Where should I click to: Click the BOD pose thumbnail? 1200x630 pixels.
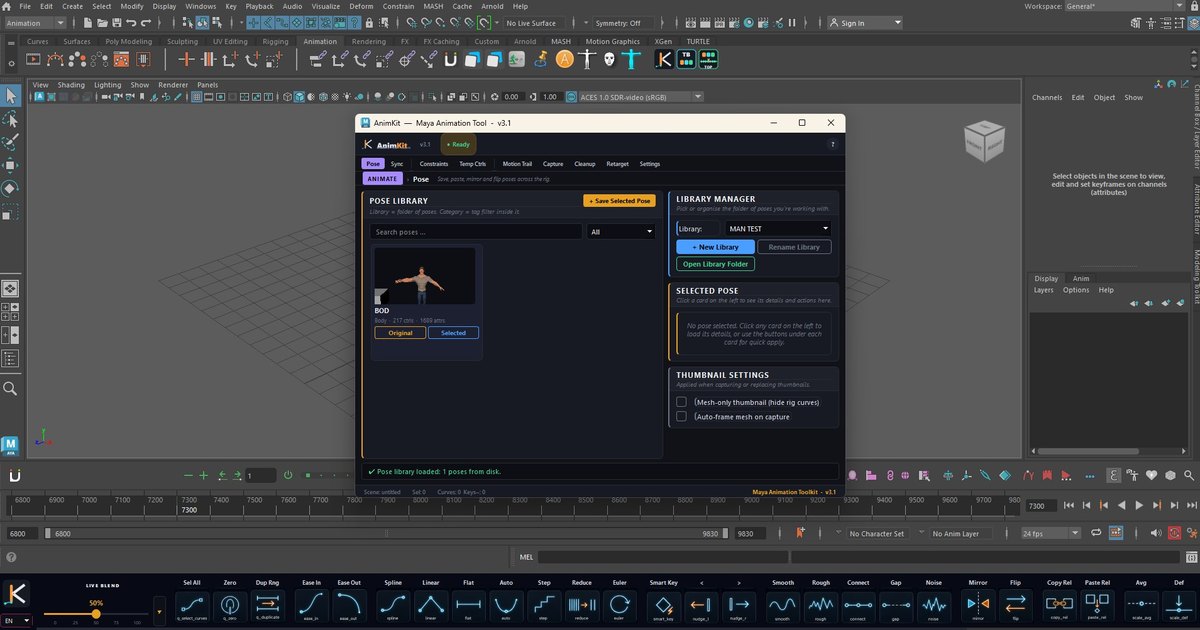[x=427, y=276]
